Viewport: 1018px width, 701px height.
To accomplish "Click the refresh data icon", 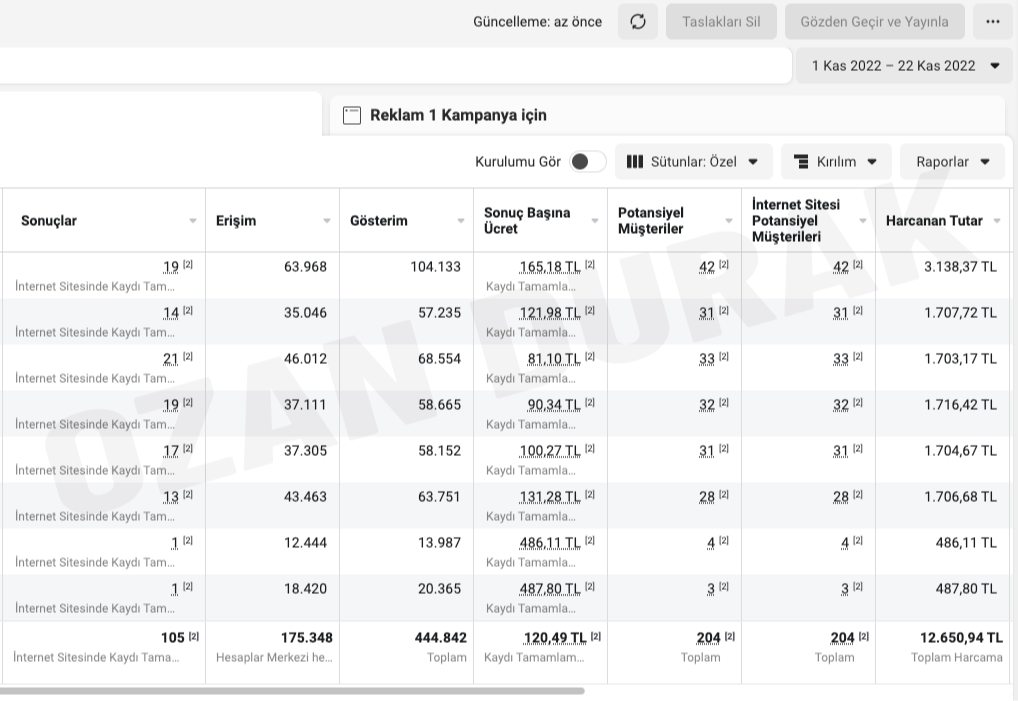I will [638, 21].
